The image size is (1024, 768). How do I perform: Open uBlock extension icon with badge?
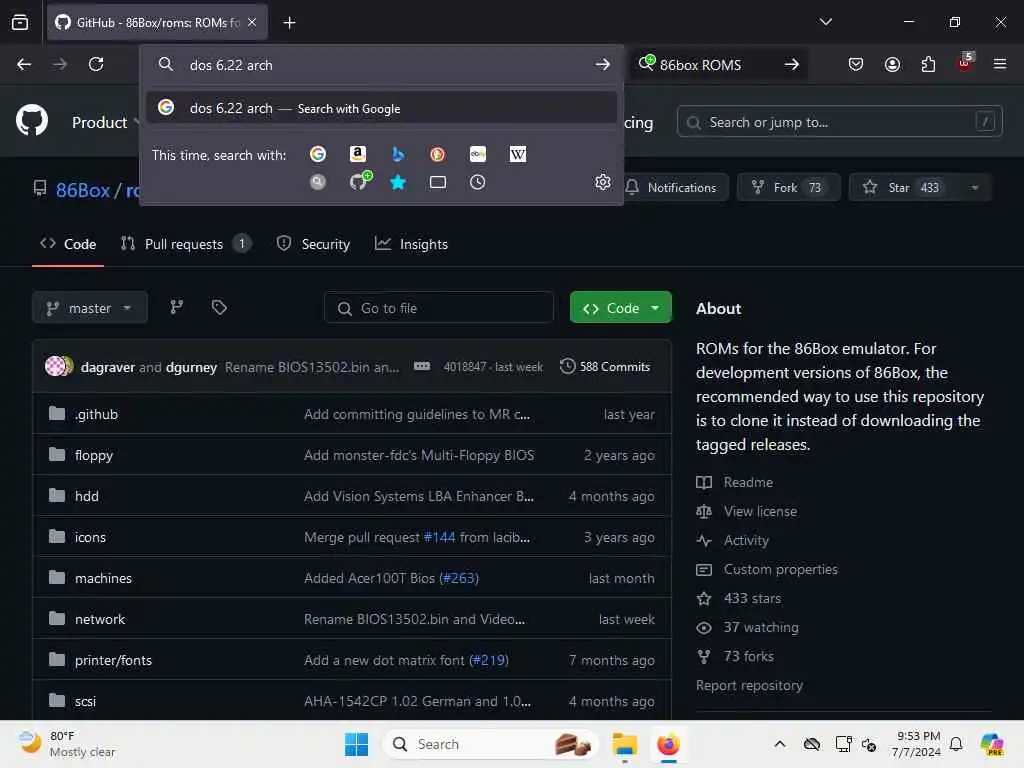965,63
